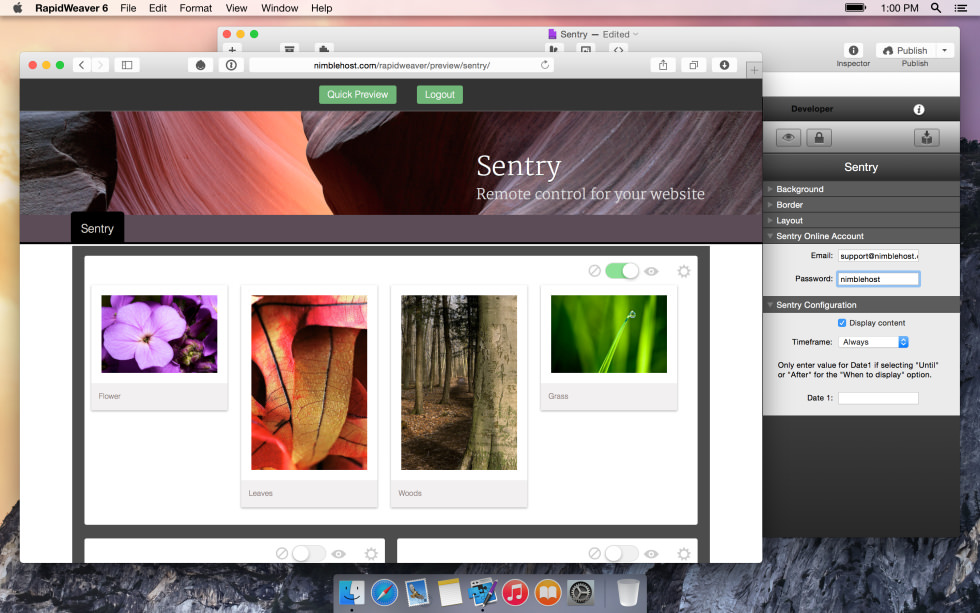Click the eye icon beside the gallery toggle

(651, 271)
